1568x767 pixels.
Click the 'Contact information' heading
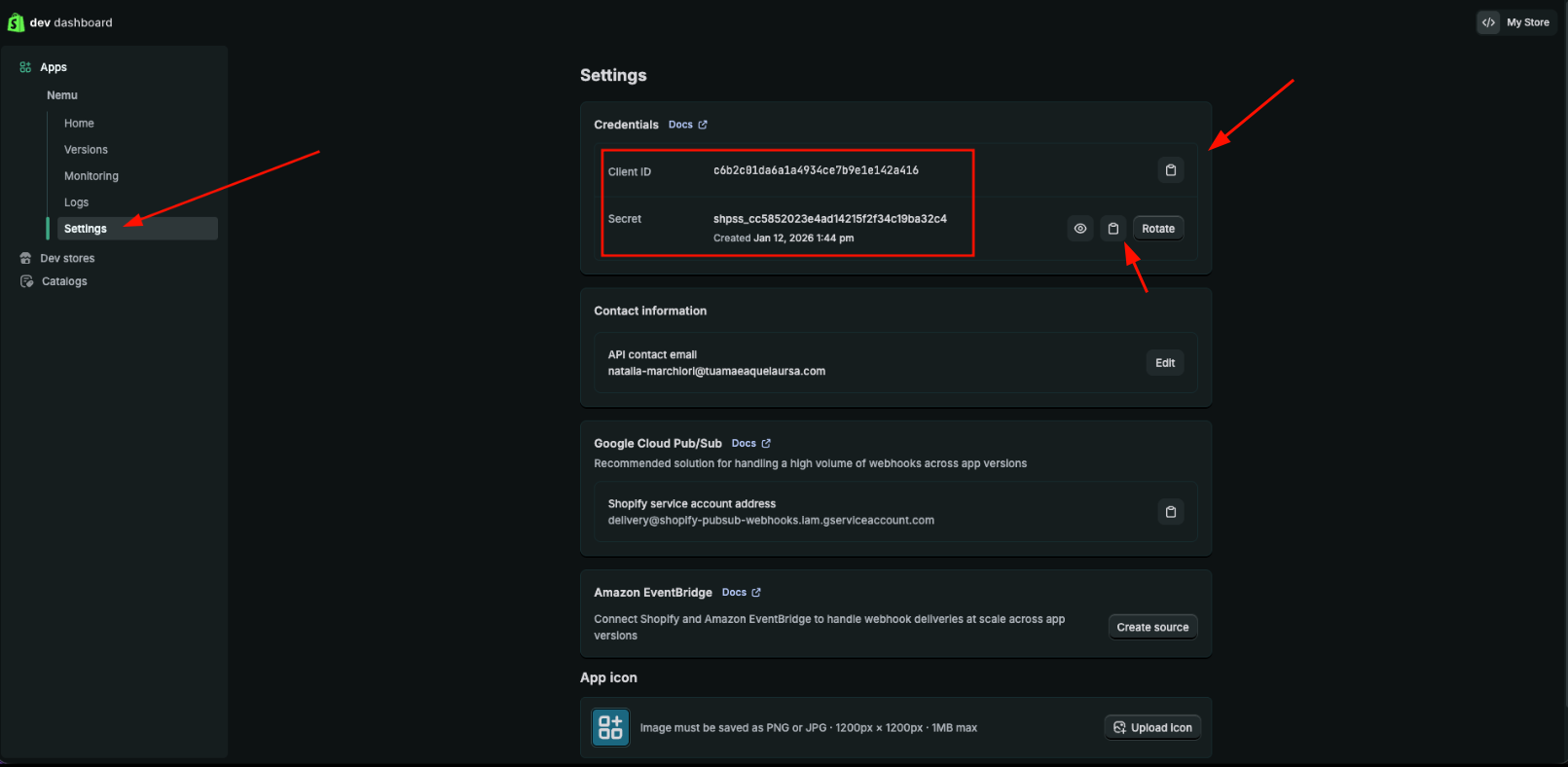(650, 310)
